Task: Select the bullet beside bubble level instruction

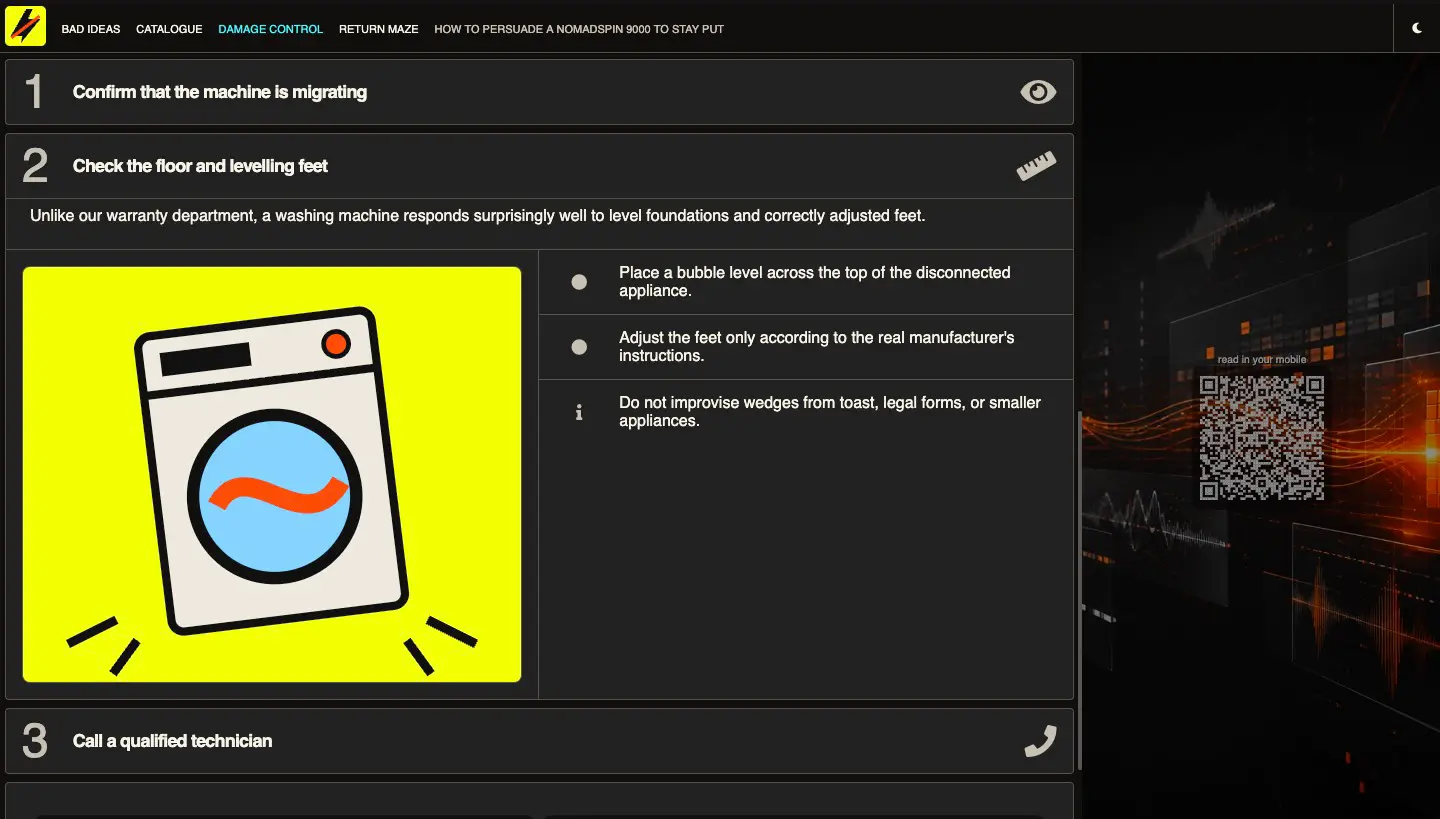Action: pos(579,282)
